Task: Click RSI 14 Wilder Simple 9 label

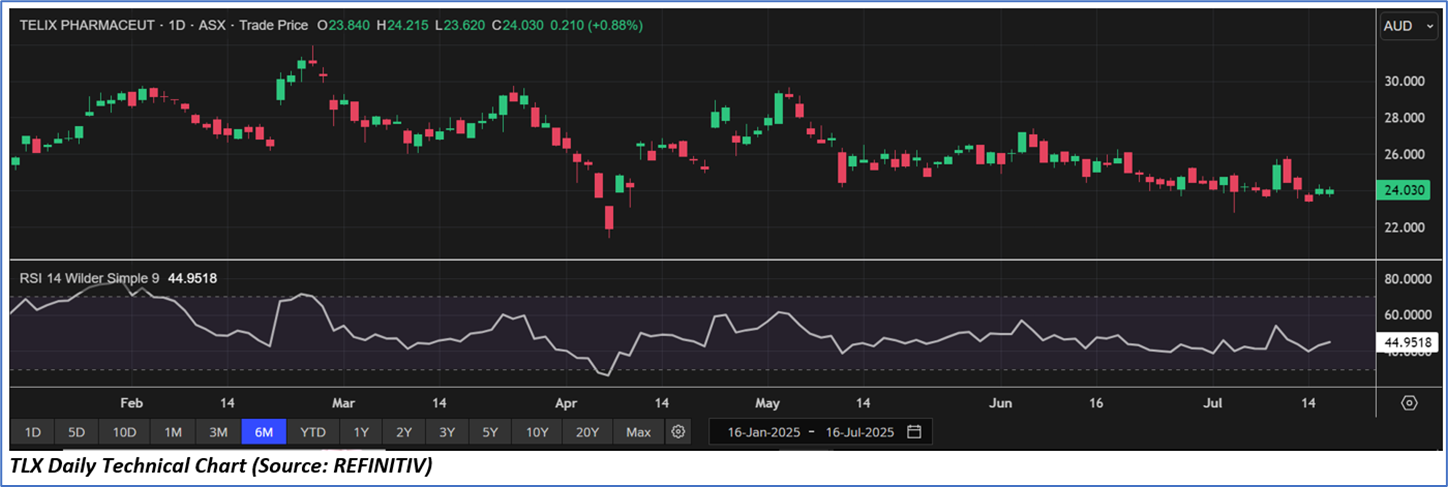Action: tap(90, 277)
